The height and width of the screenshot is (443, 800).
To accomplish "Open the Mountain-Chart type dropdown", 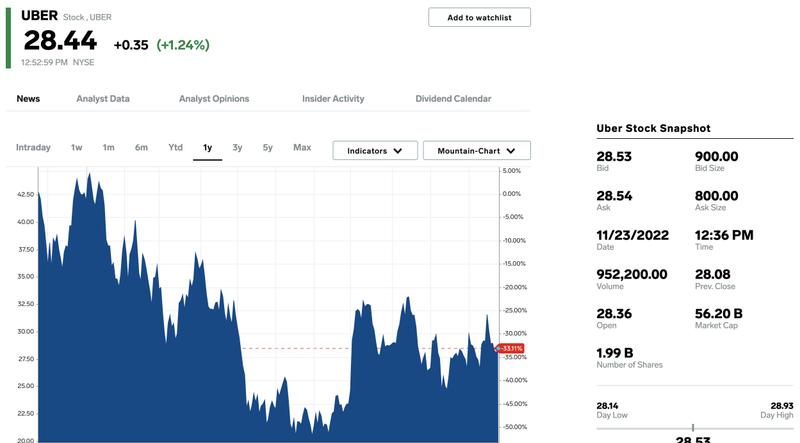I will (477, 151).
